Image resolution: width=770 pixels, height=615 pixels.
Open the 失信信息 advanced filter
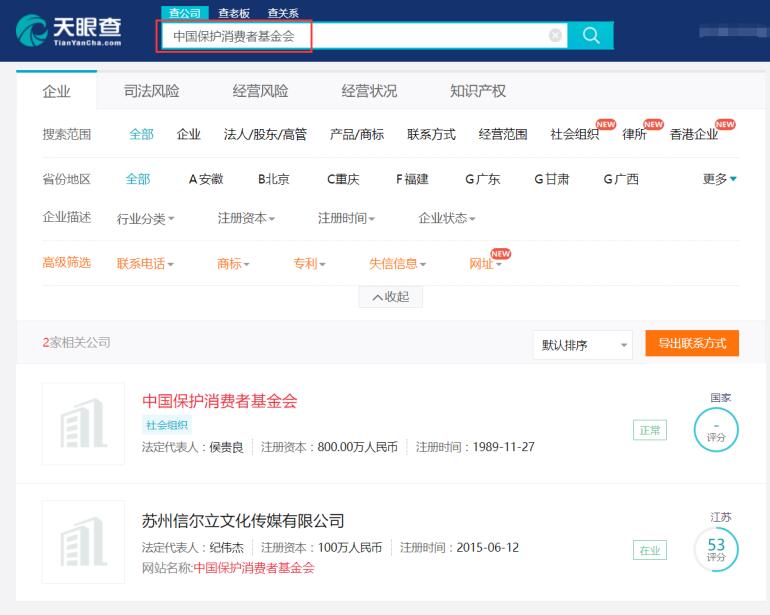(x=397, y=264)
